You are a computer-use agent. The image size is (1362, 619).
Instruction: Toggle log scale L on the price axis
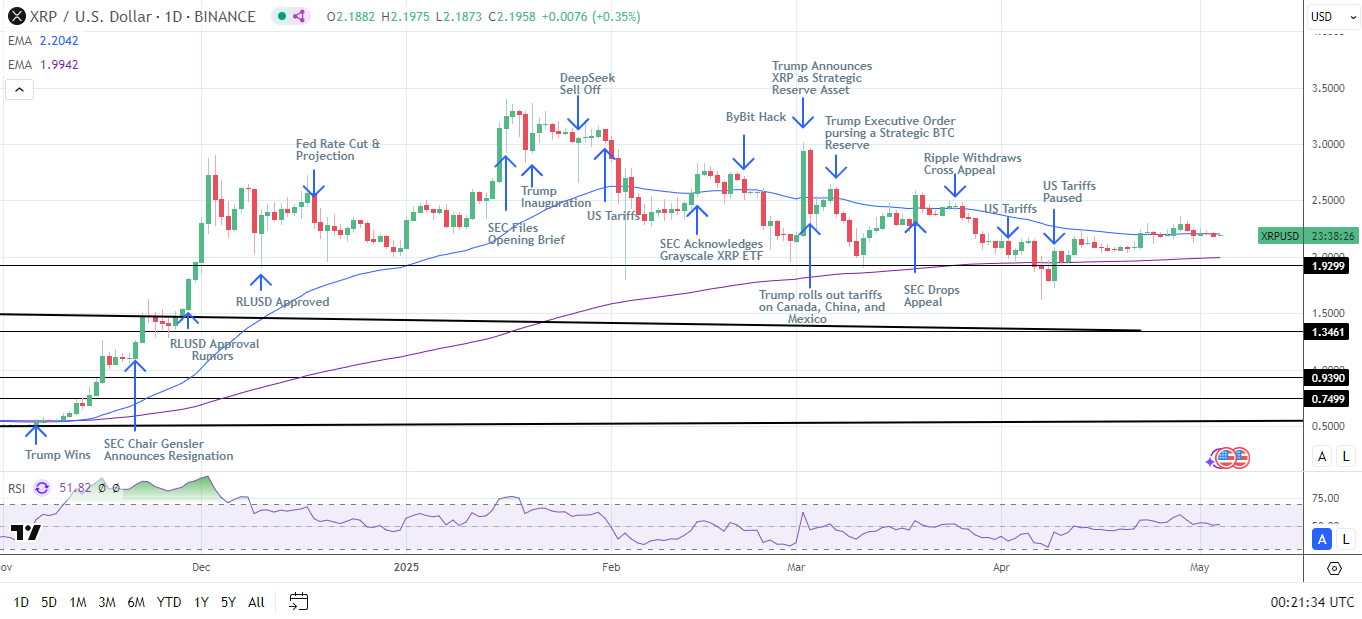(x=1347, y=457)
